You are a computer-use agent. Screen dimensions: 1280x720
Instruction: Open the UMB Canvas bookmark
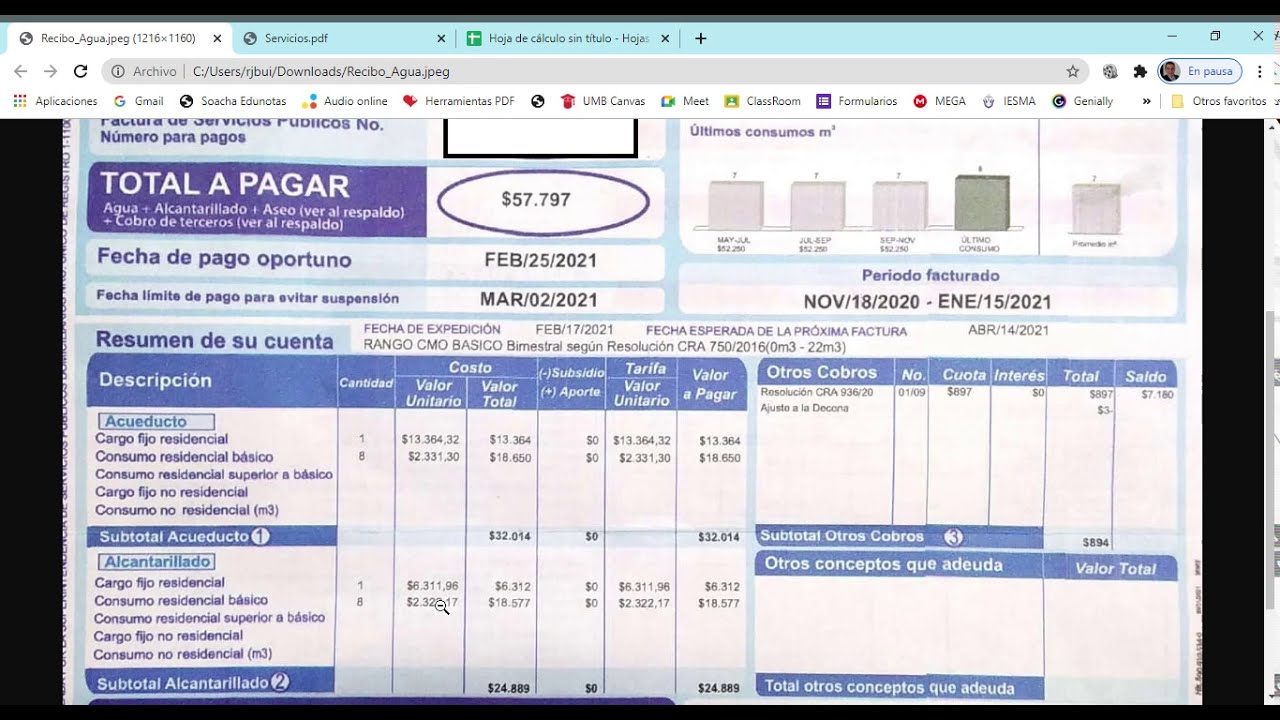603,101
